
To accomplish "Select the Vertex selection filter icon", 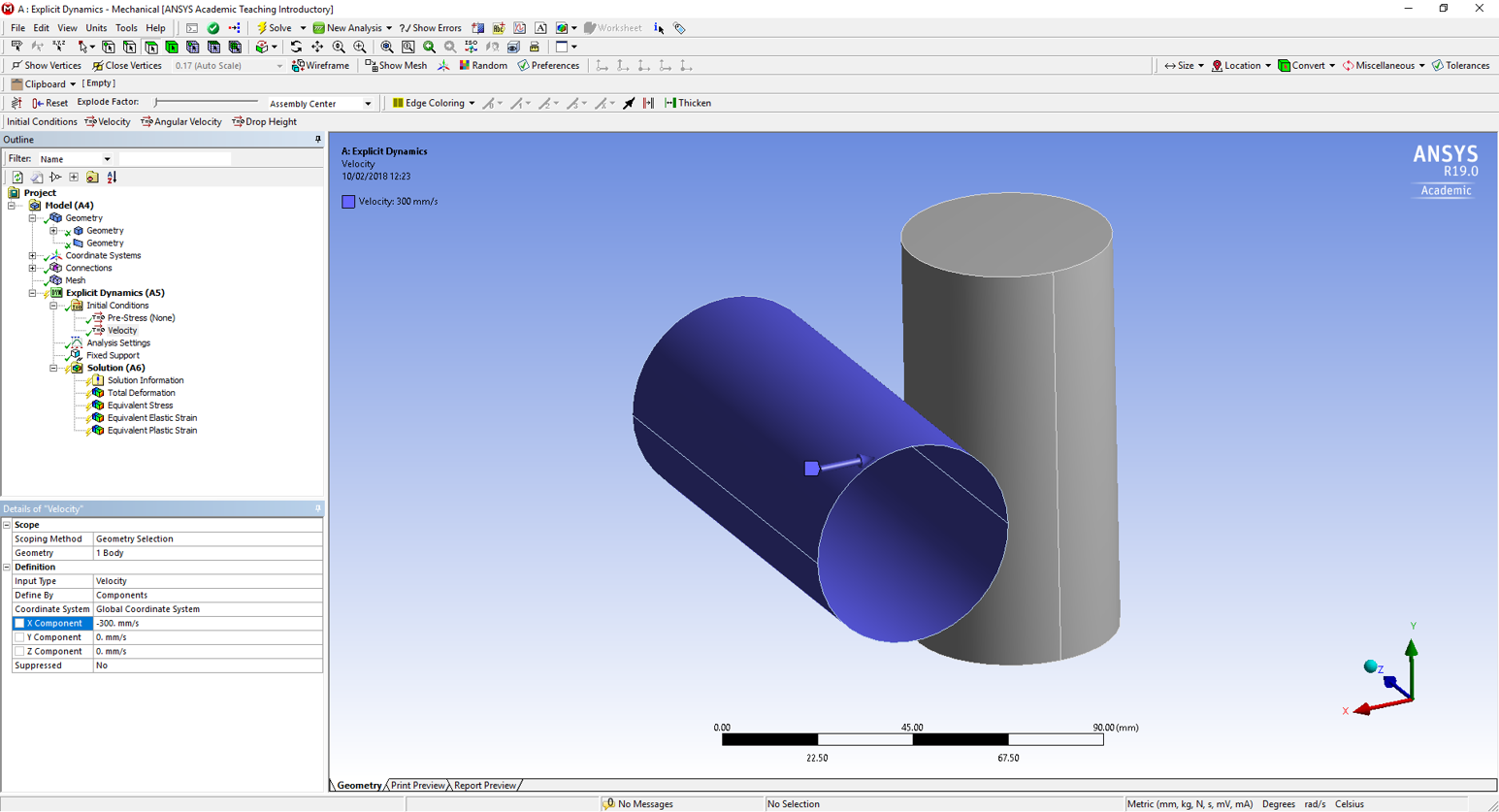I will tap(109, 47).
